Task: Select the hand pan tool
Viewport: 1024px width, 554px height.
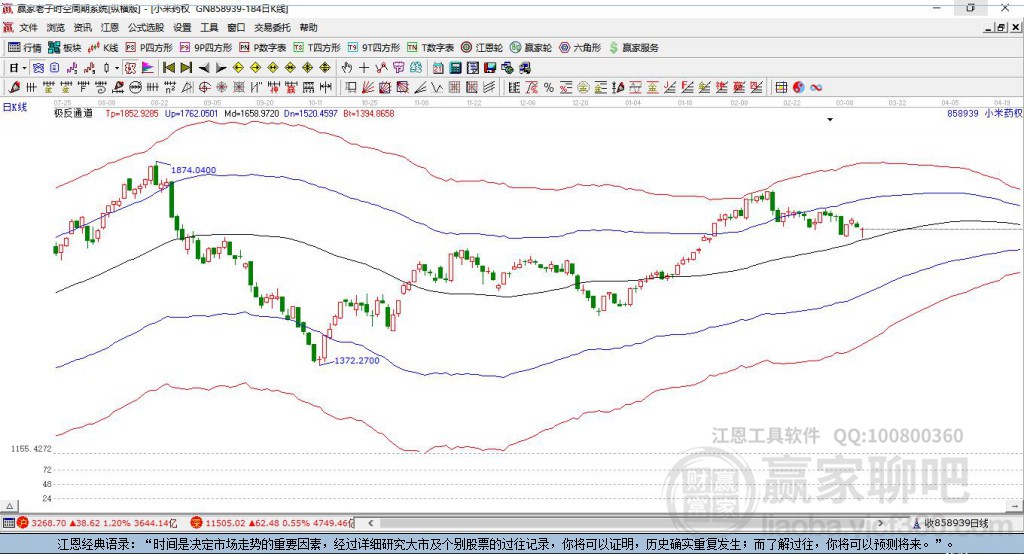Action: 346,68
